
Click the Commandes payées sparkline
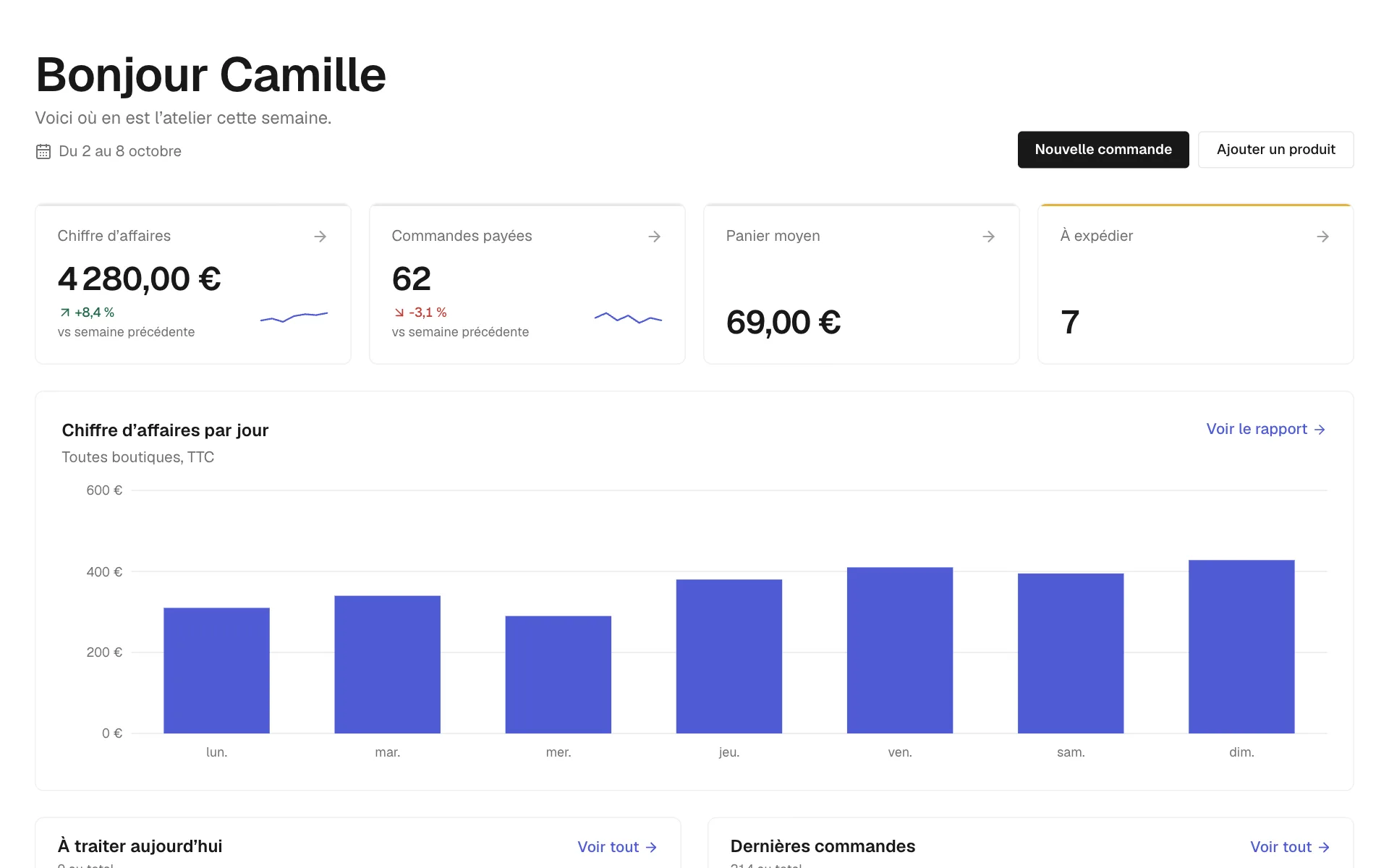(x=628, y=318)
